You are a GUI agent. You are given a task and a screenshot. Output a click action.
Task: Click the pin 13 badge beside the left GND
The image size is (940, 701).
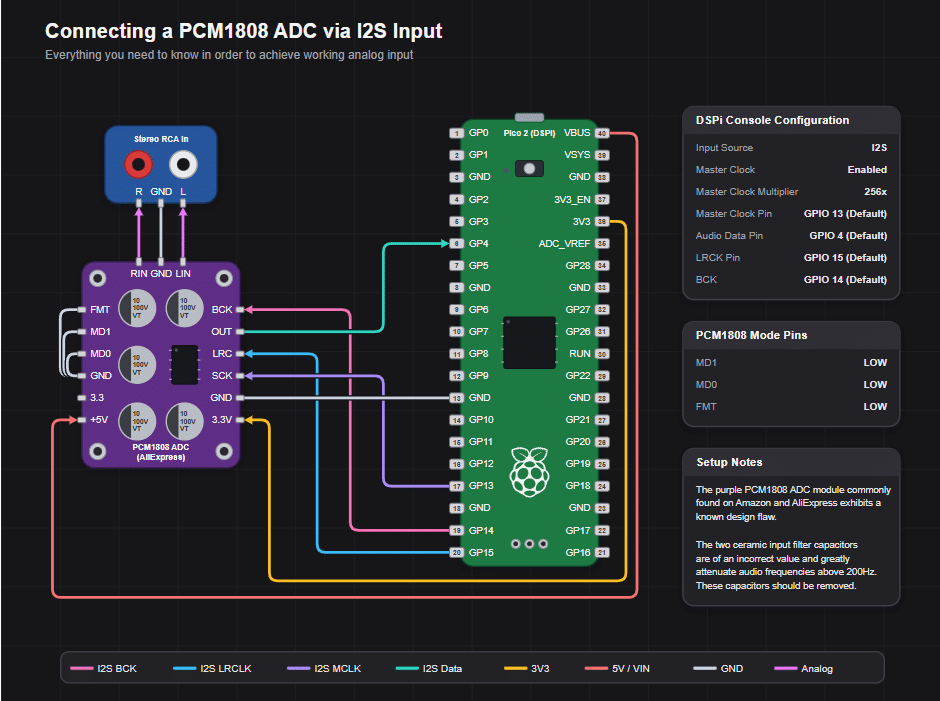(457, 398)
